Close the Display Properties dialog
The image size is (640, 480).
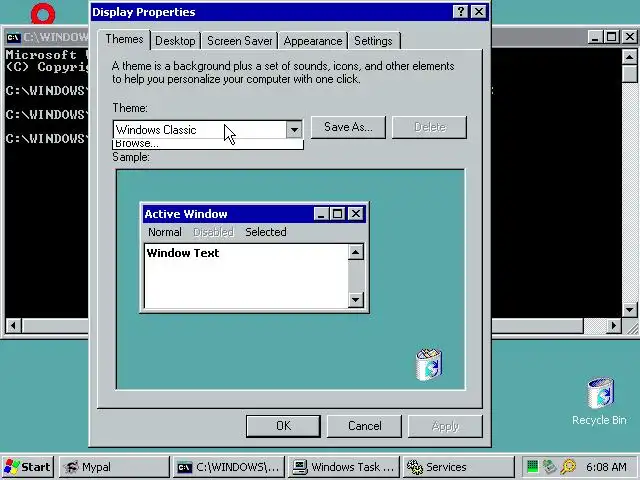coord(479,12)
